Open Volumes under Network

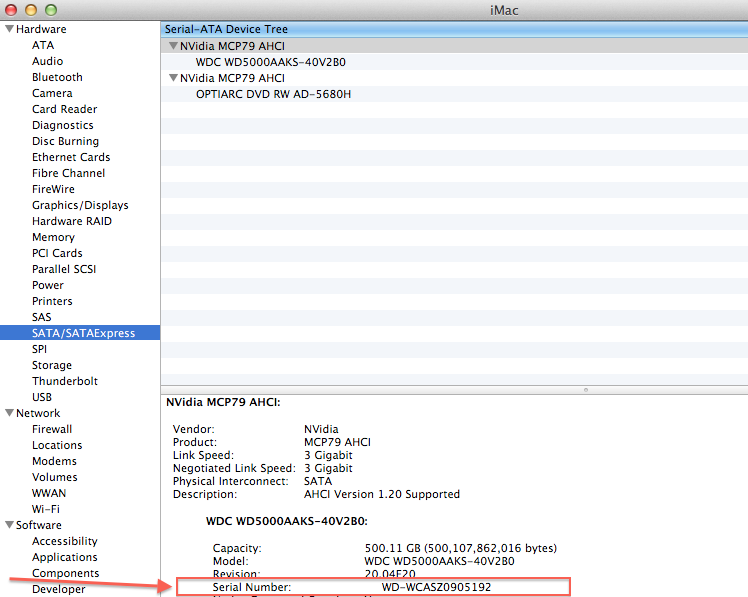pyautogui.click(x=54, y=477)
